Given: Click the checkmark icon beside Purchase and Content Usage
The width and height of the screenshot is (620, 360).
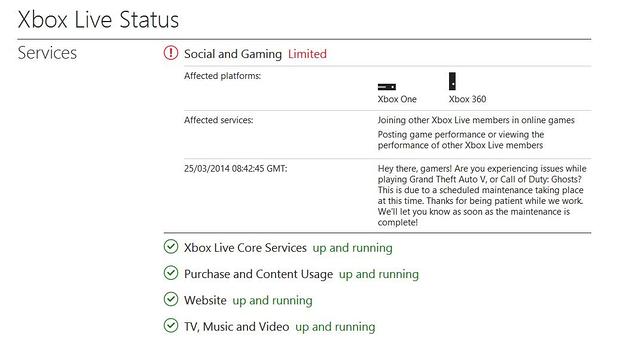Looking at the screenshot, I should 171,273.
